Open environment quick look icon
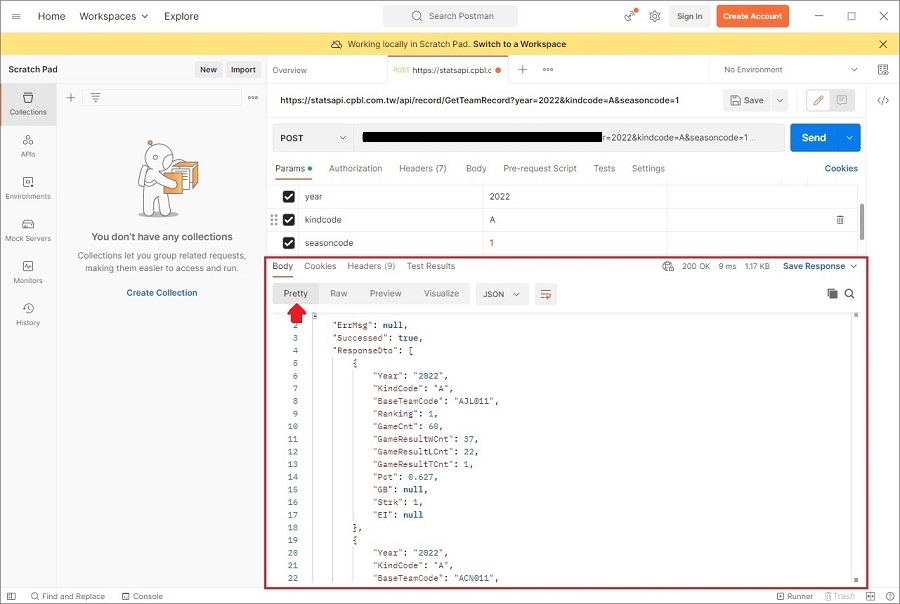 point(883,69)
